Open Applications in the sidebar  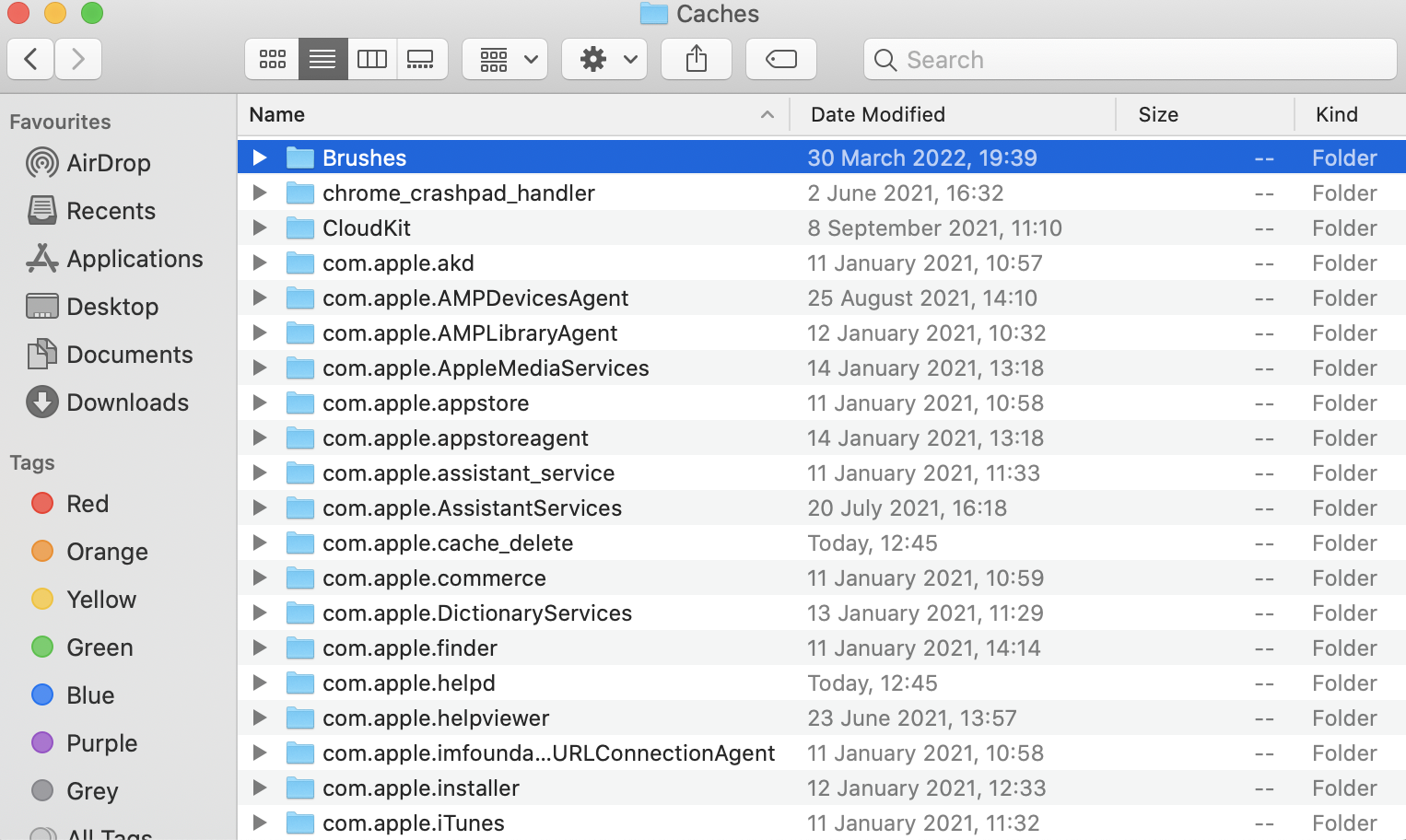[114, 259]
